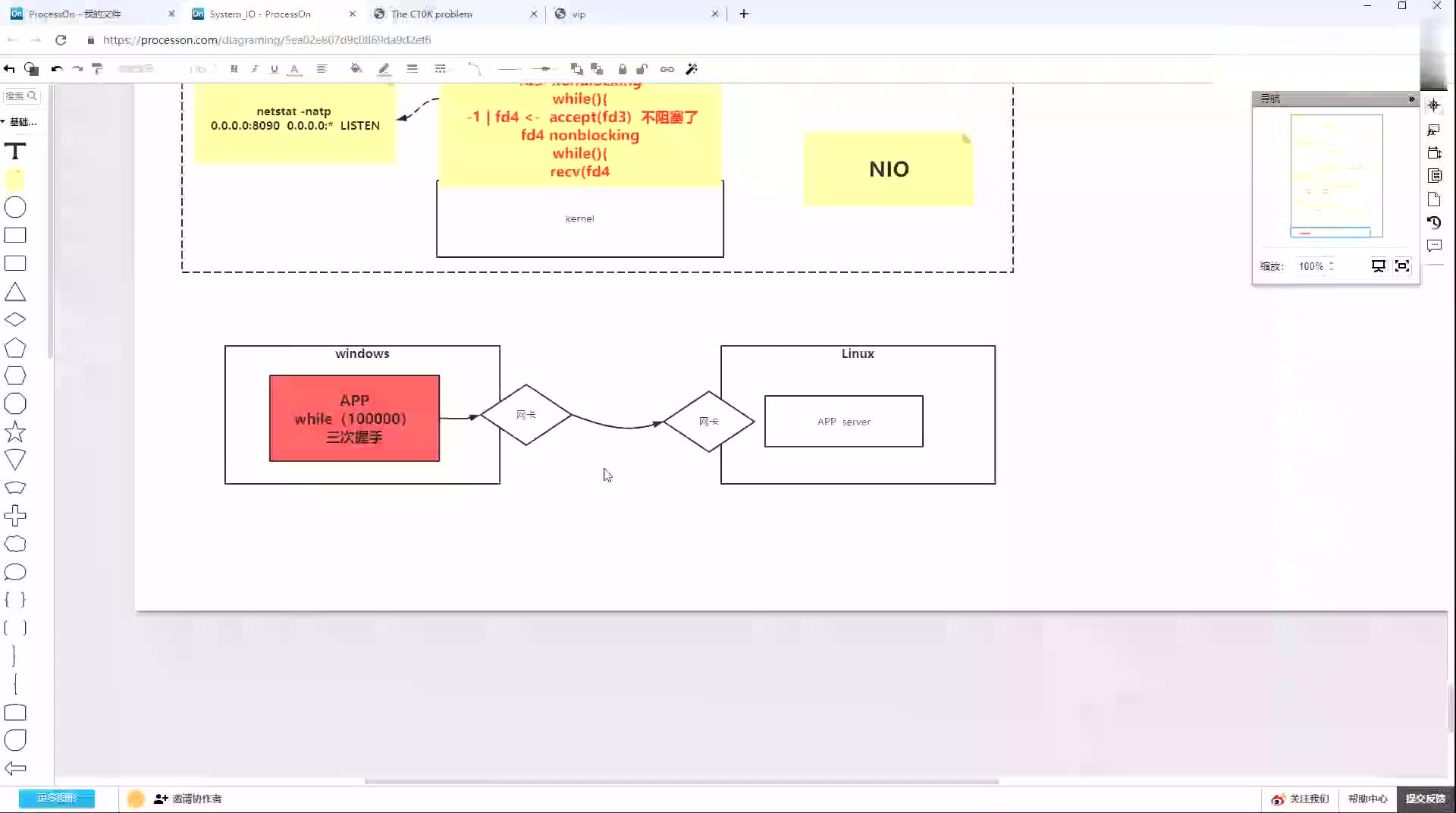1456x813 pixels.
Task: Click the zoom 100% stepper arrows
Action: tap(1331, 266)
